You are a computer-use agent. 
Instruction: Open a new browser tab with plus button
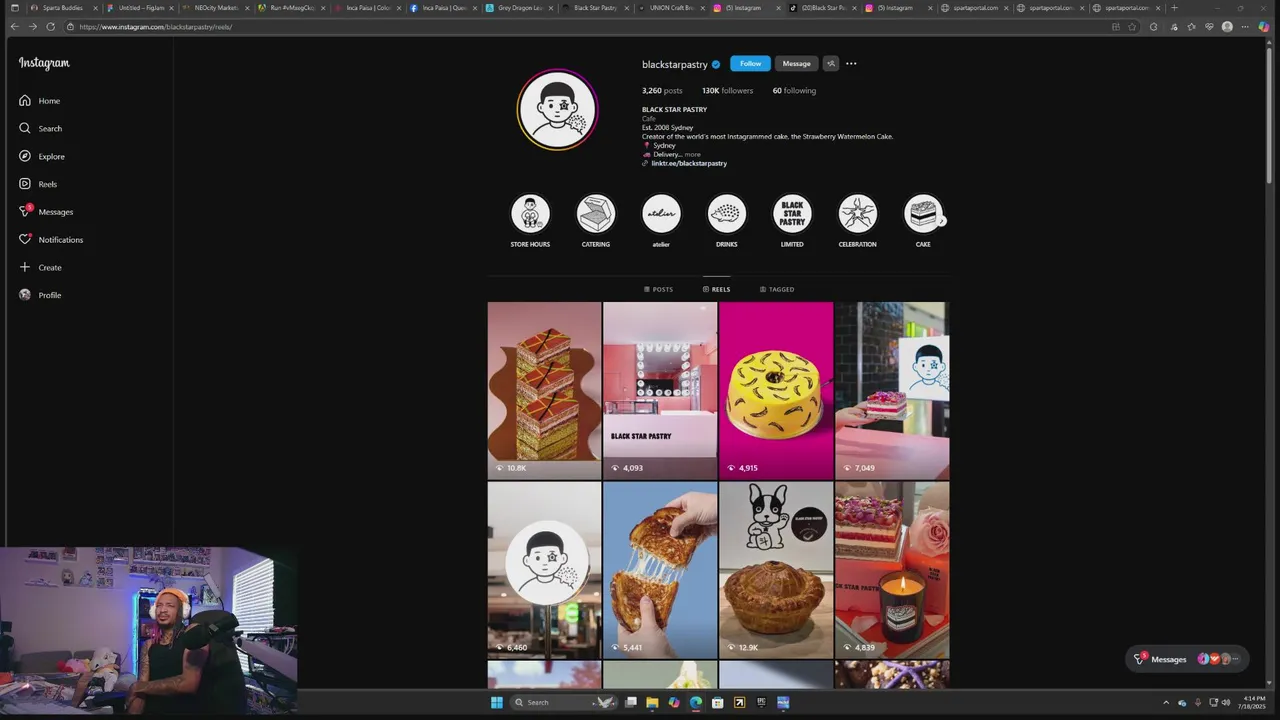(1174, 8)
